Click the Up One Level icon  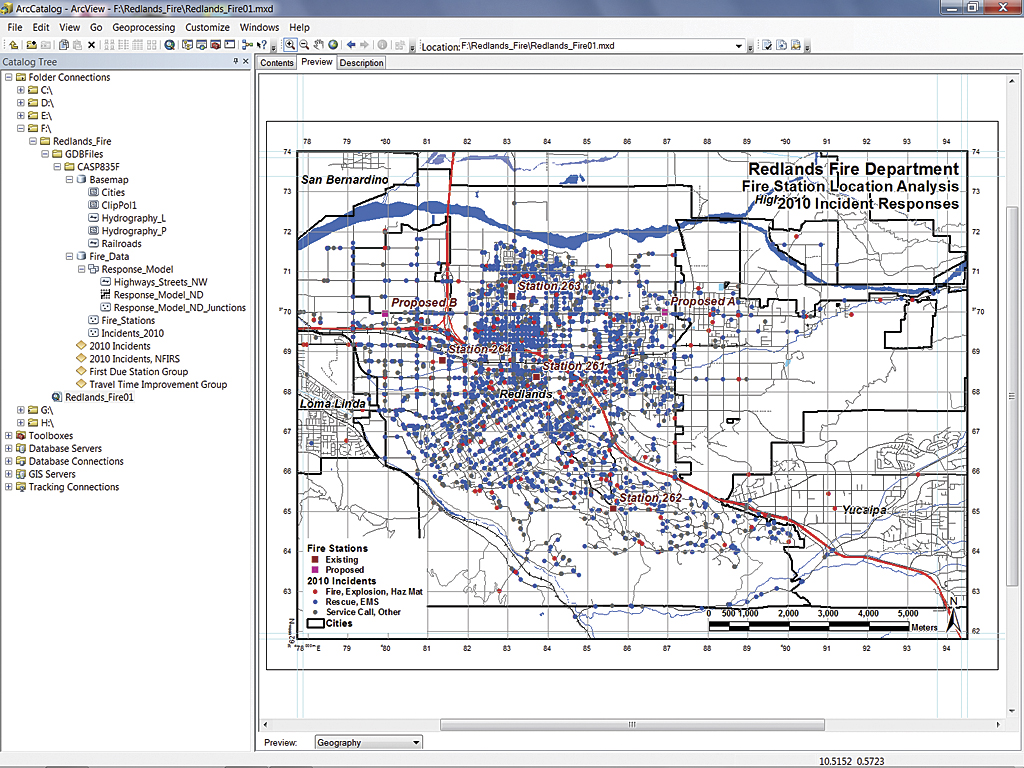pos(13,45)
